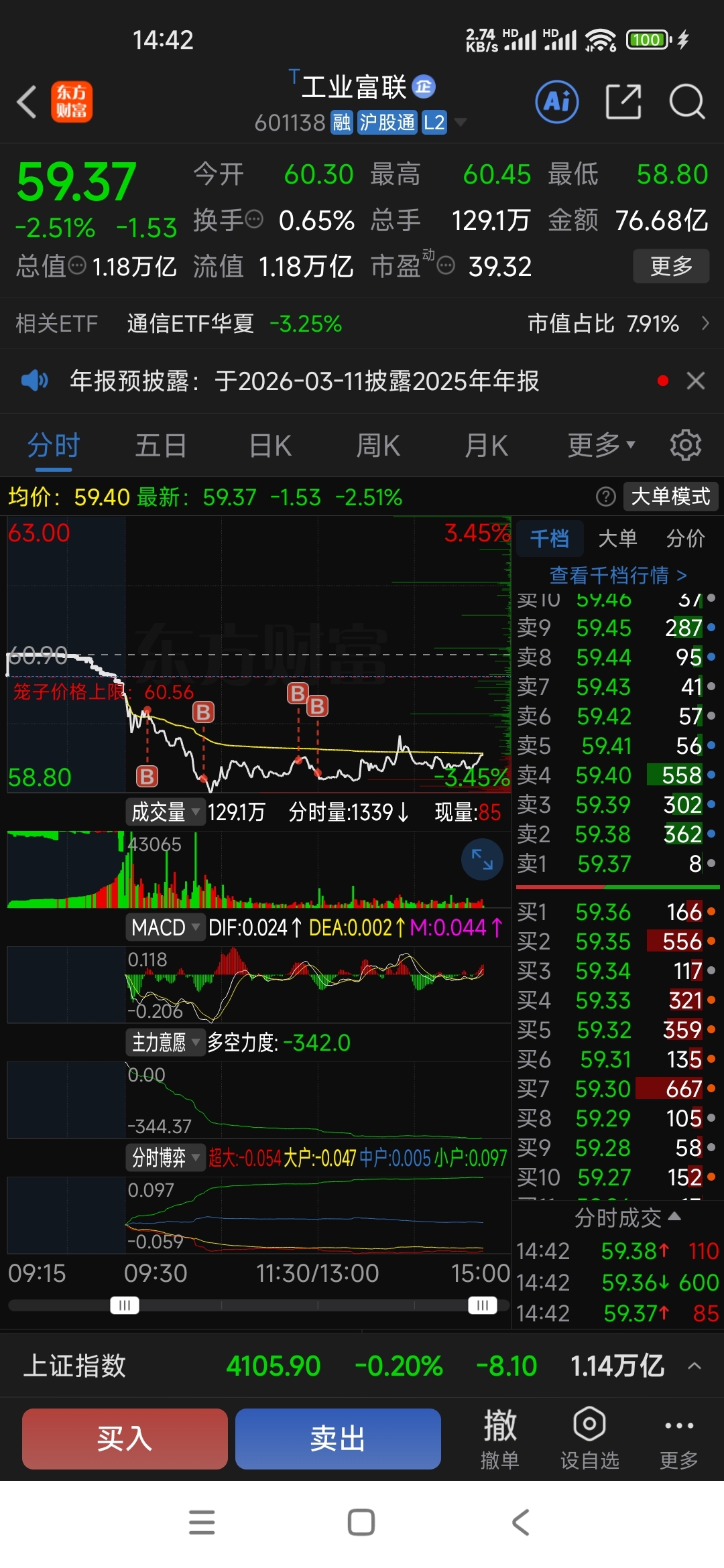Image resolution: width=724 pixels, height=1568 pixels.
Task: Tap the 融 margin badge
Action: (342, 123)
